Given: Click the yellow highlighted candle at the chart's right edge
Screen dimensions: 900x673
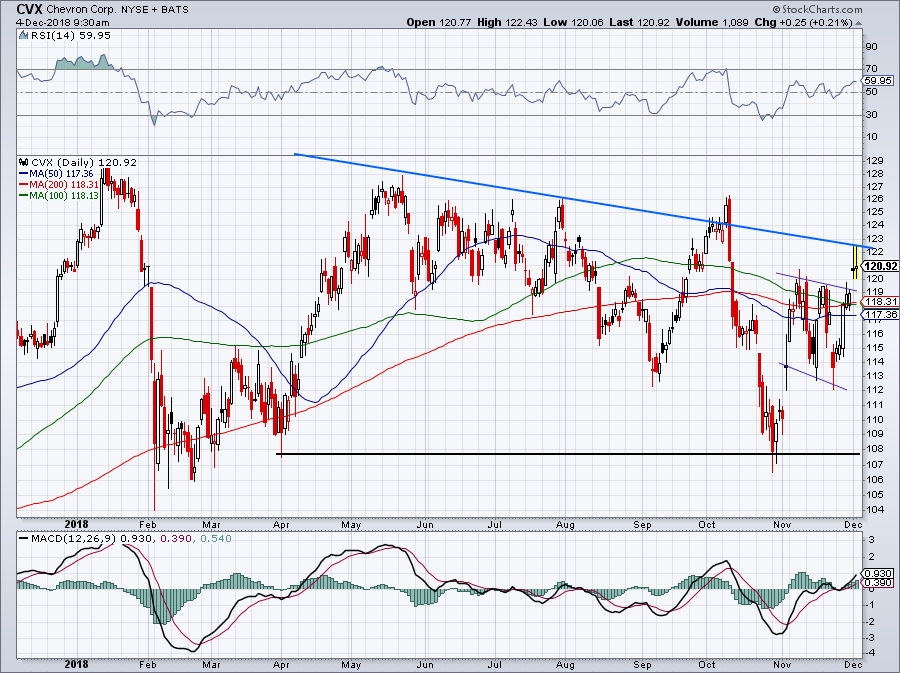Looking at the screenshot, I should (855, 262).
